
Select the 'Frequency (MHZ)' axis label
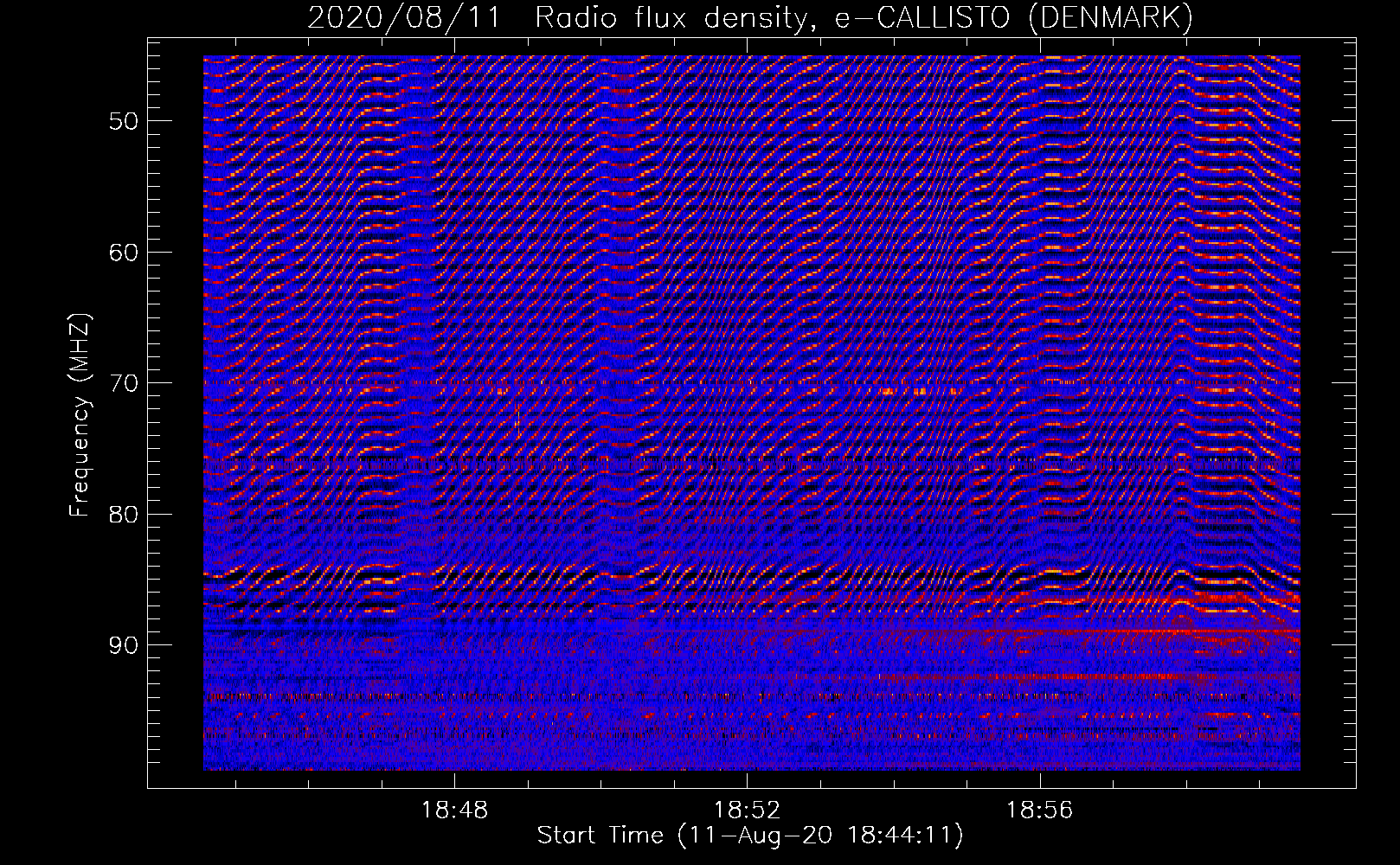pyautogui.click(x=80, y=415)
